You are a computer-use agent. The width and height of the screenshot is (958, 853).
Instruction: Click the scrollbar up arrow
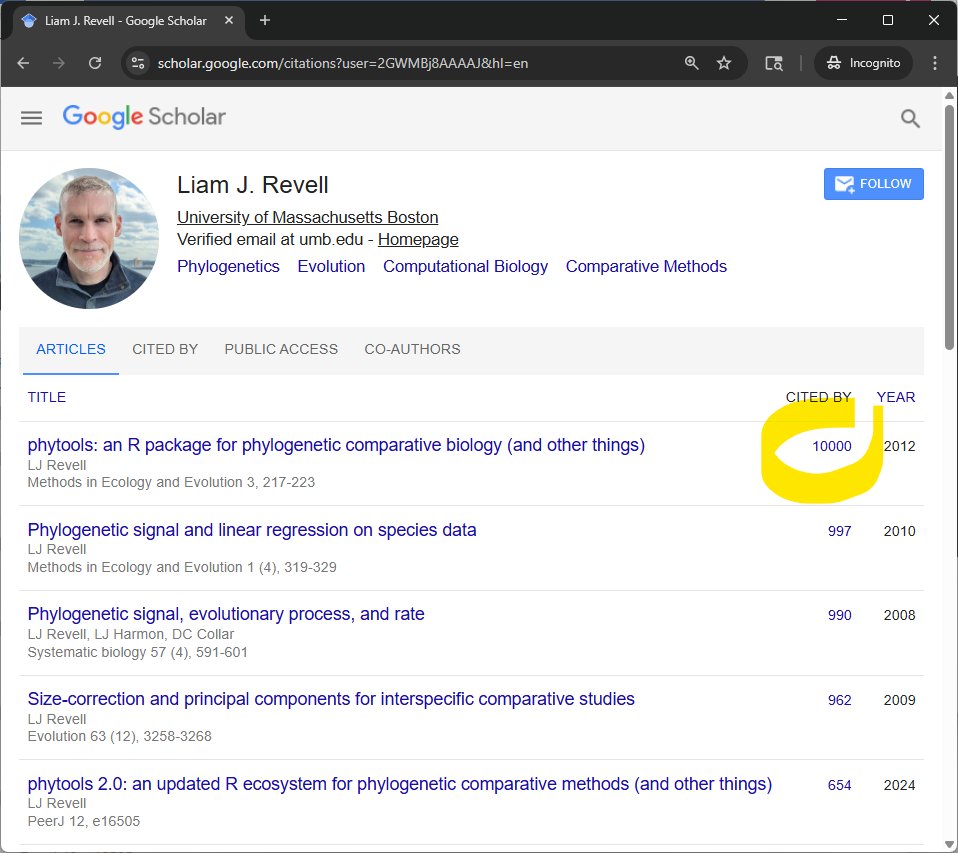tap(949, 95)
